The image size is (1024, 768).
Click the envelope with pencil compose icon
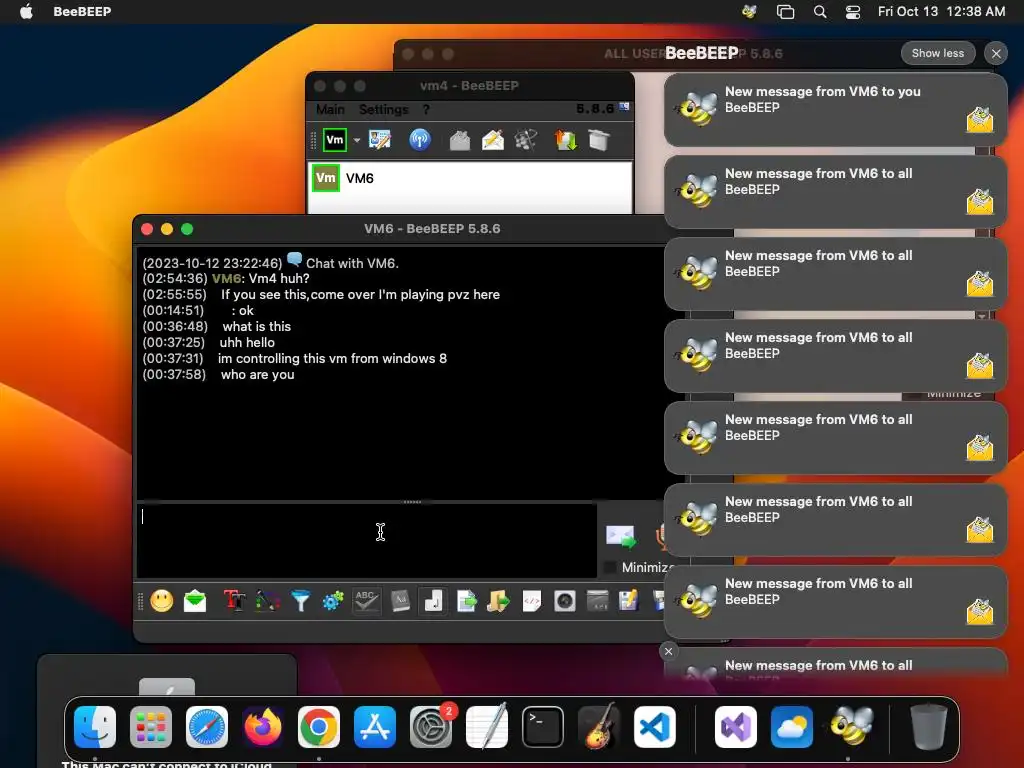coord(493,140)
